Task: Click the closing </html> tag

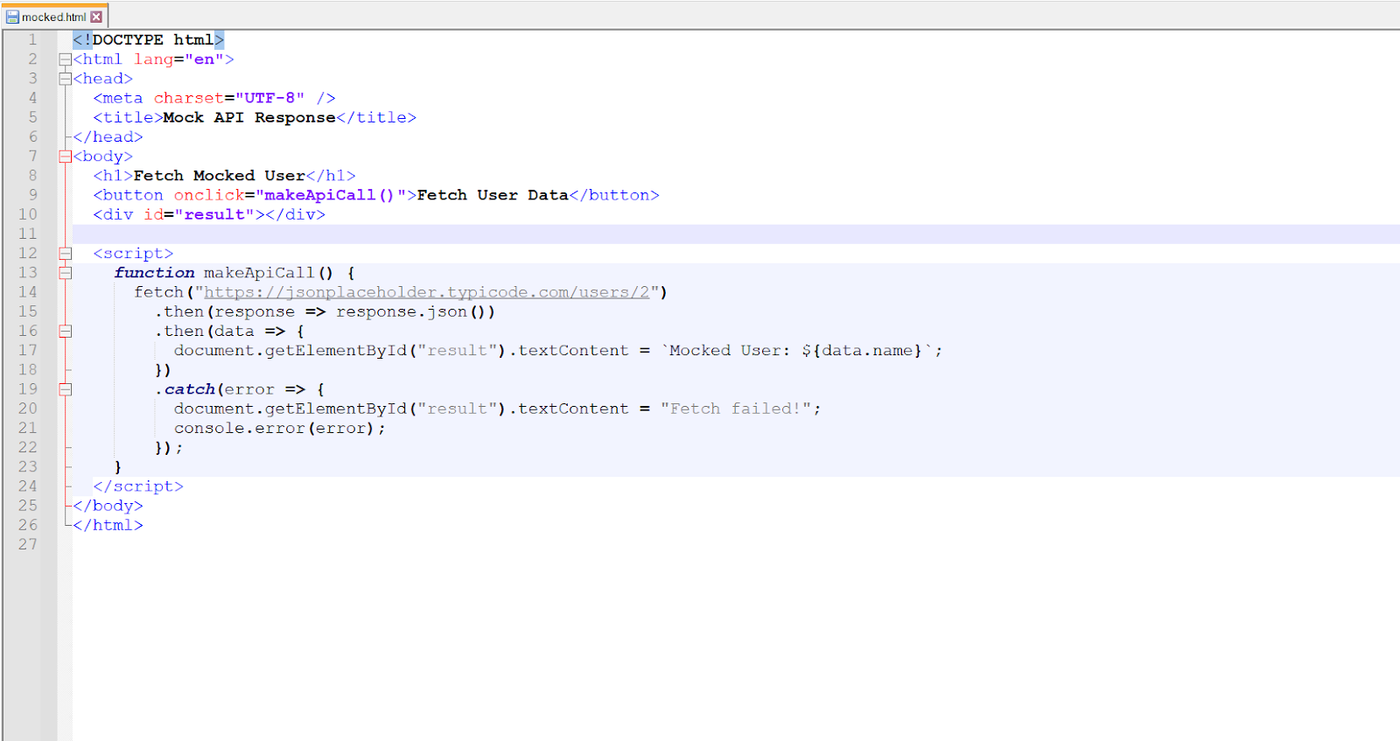Action: [108, 525]
